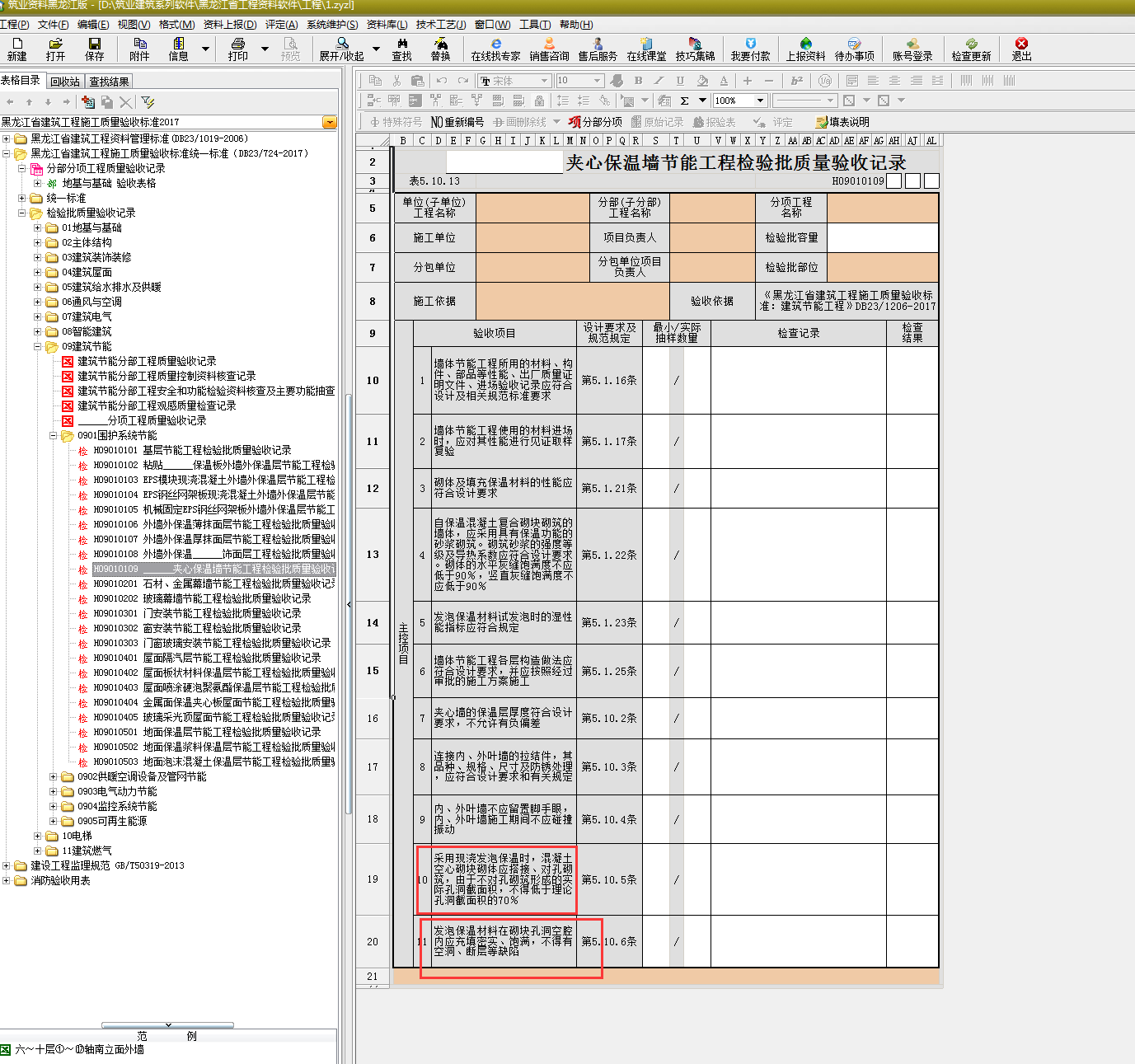Click the 保存 (Save) toolbar icon
Screen dimensions: 1135x1064
pos(95,49)
